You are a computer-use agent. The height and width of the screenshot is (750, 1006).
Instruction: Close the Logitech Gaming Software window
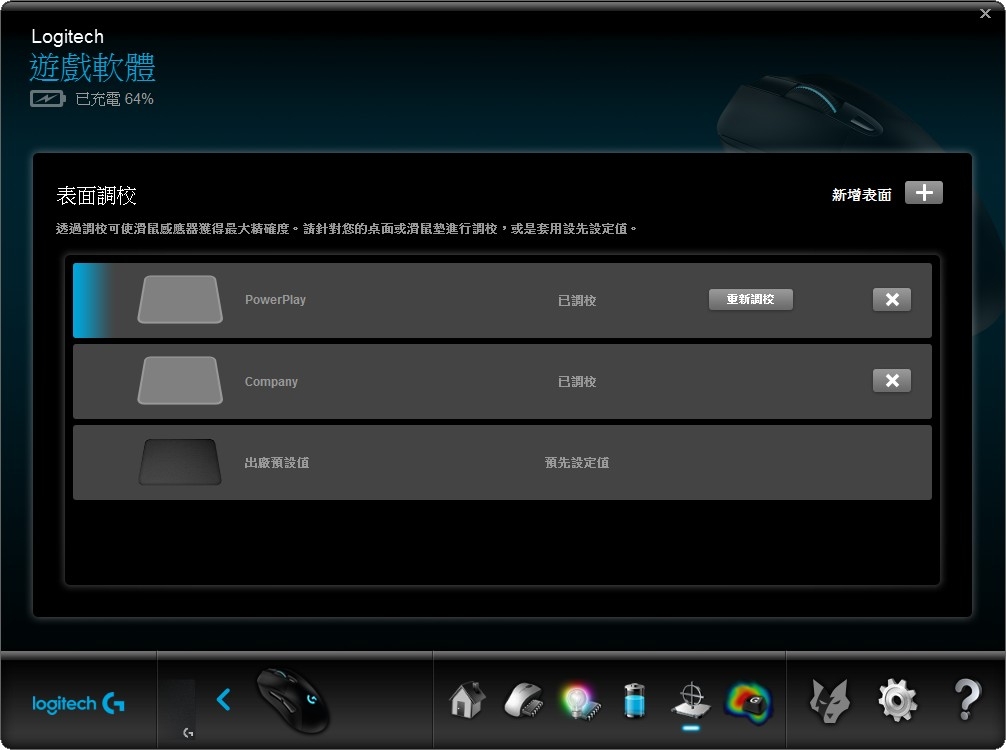[985, 13]
